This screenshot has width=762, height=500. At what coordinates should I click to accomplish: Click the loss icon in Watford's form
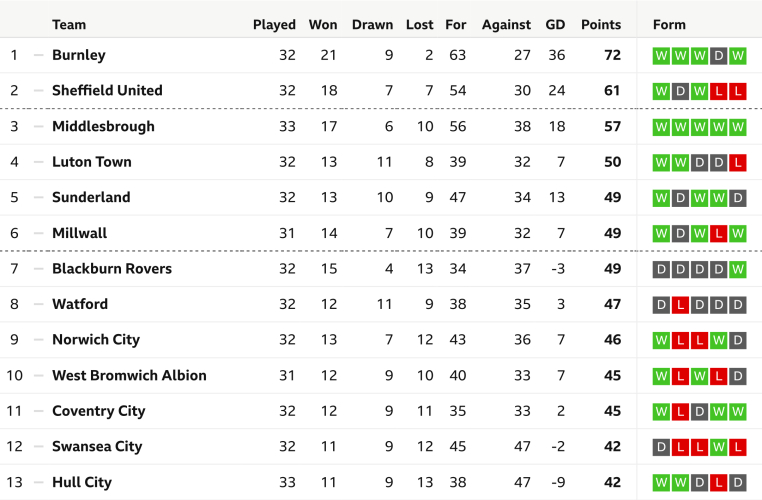(680, 304)
